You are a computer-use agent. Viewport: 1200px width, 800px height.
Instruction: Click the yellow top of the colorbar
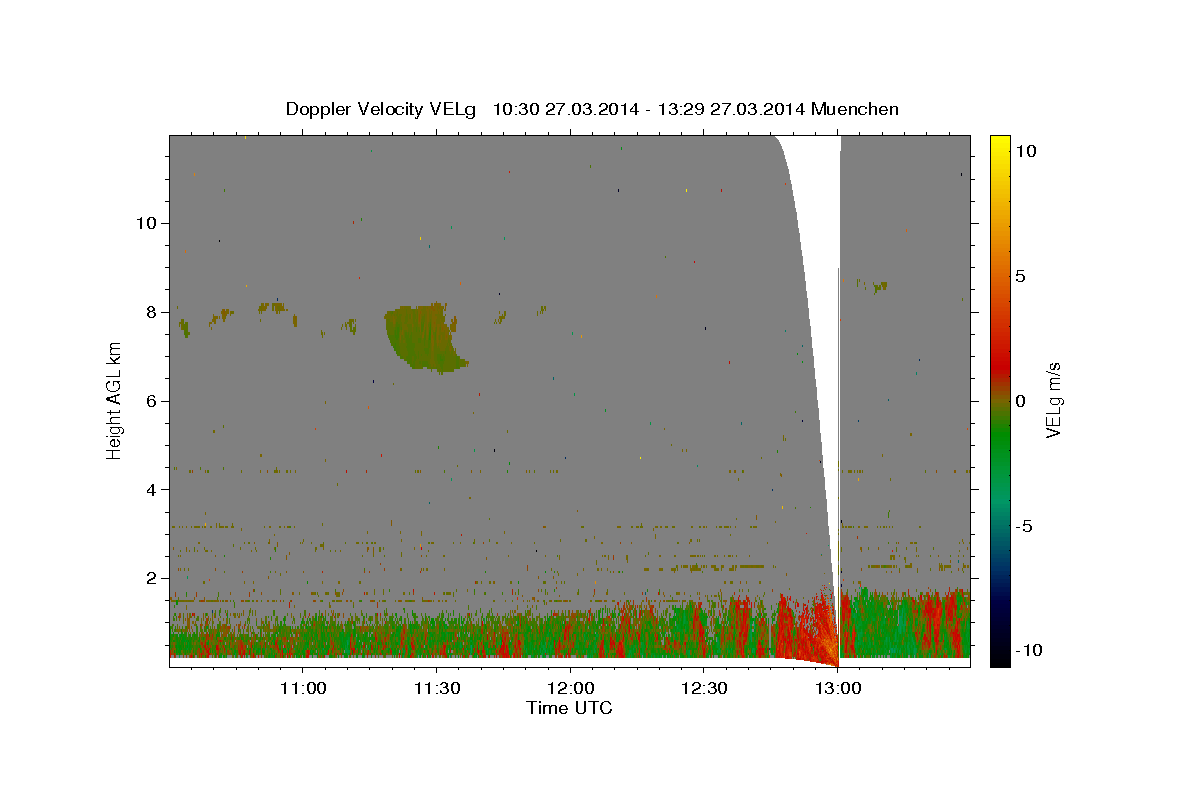tap(999, 145)
